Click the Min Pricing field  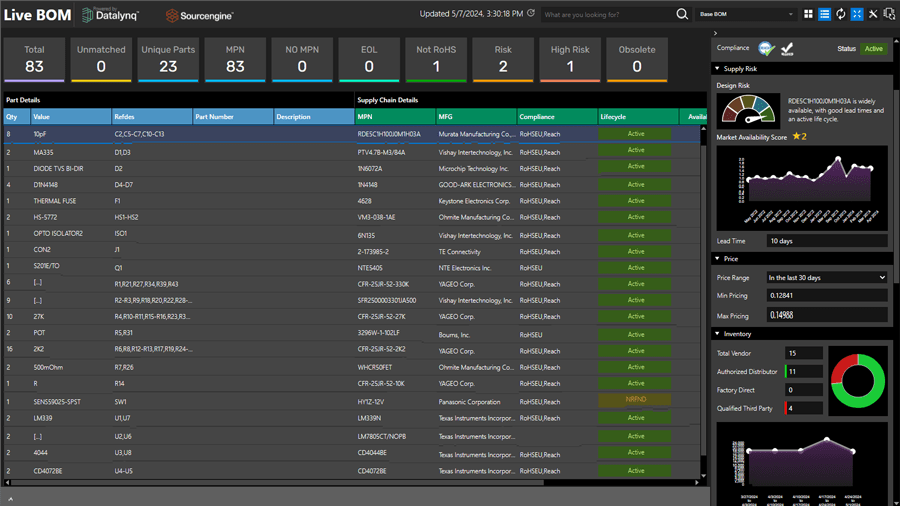point(827,295)
